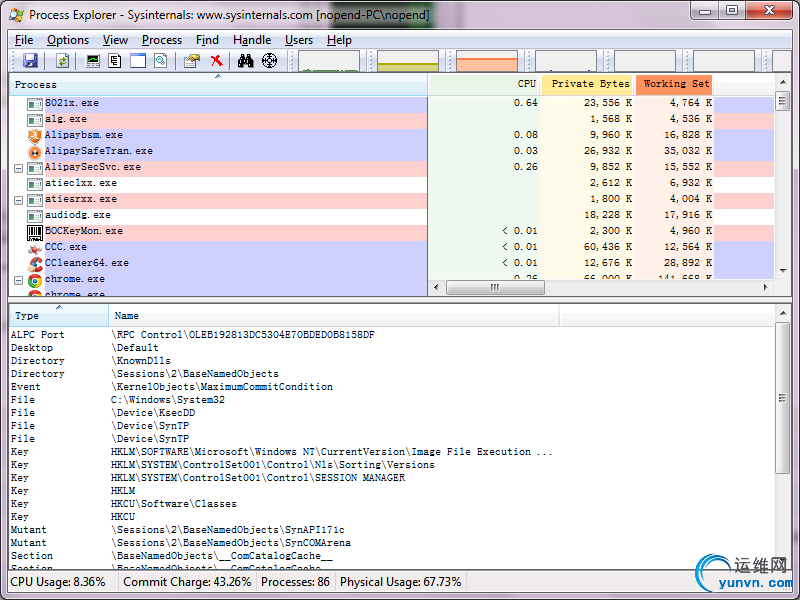
Task: Select the crosshair Find Window's Process icon
Action: click(x=269, y=61)
